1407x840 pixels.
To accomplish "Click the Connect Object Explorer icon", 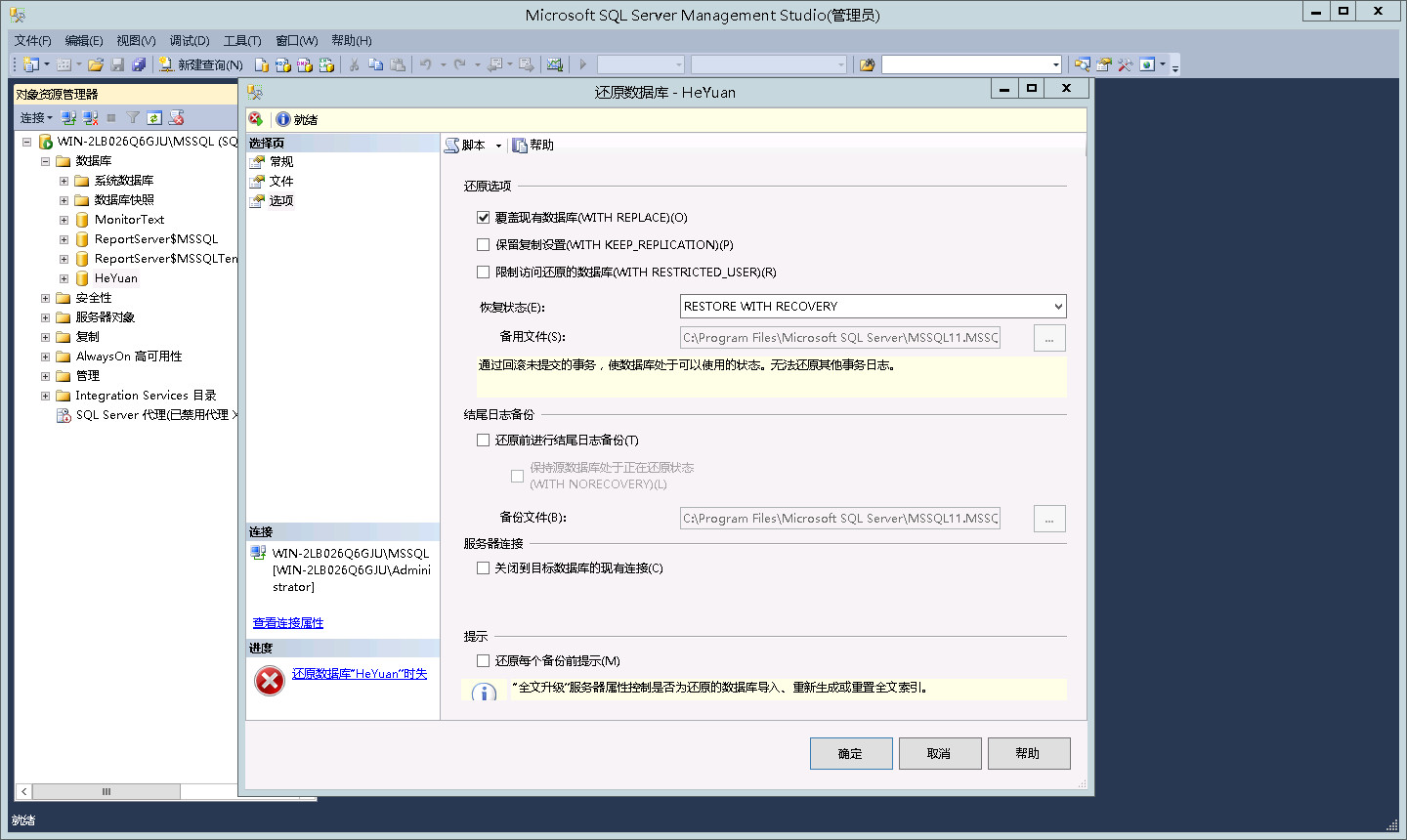I will 68,118.
